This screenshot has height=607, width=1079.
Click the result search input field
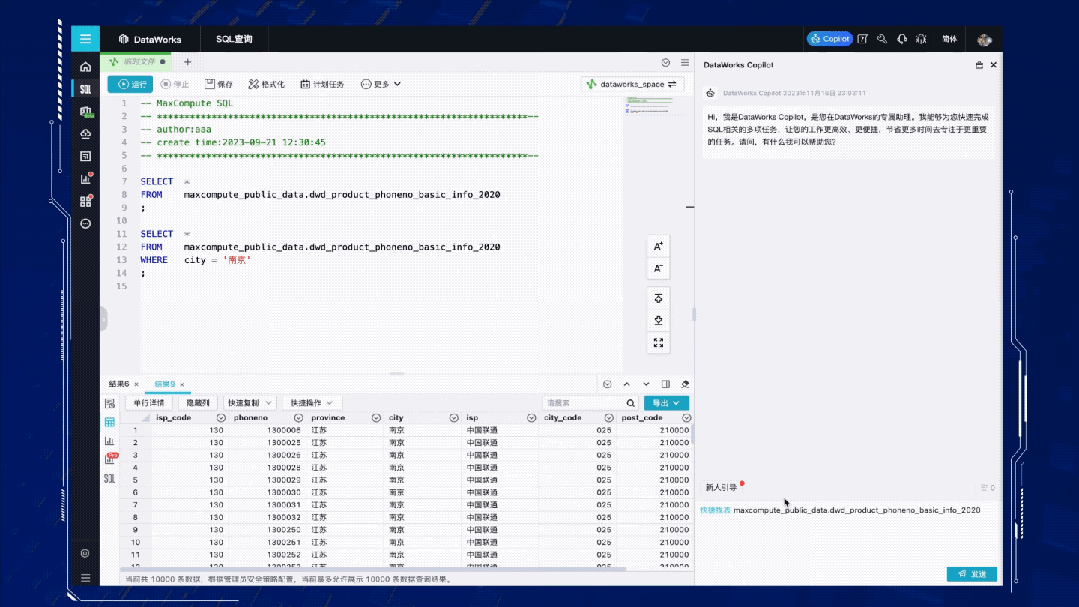pyautogui.click(x=584, y=403)
